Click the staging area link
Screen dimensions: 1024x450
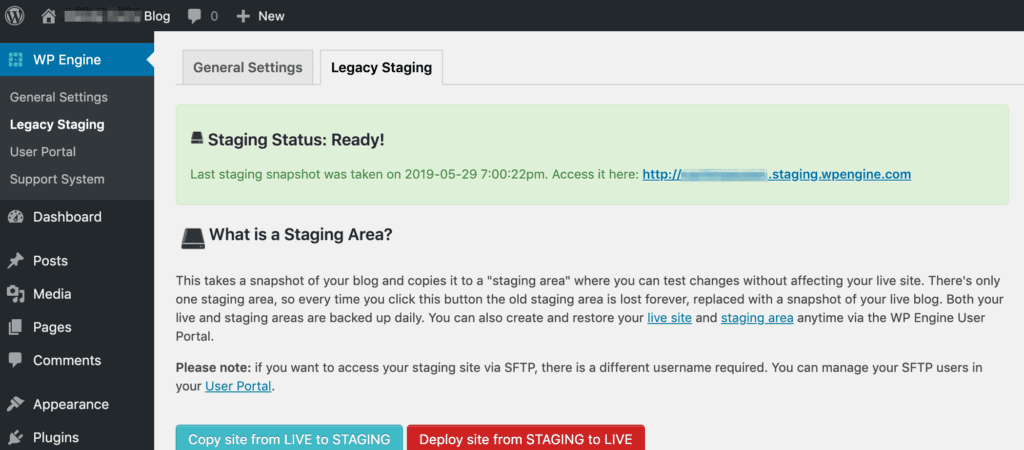[757, 319]
